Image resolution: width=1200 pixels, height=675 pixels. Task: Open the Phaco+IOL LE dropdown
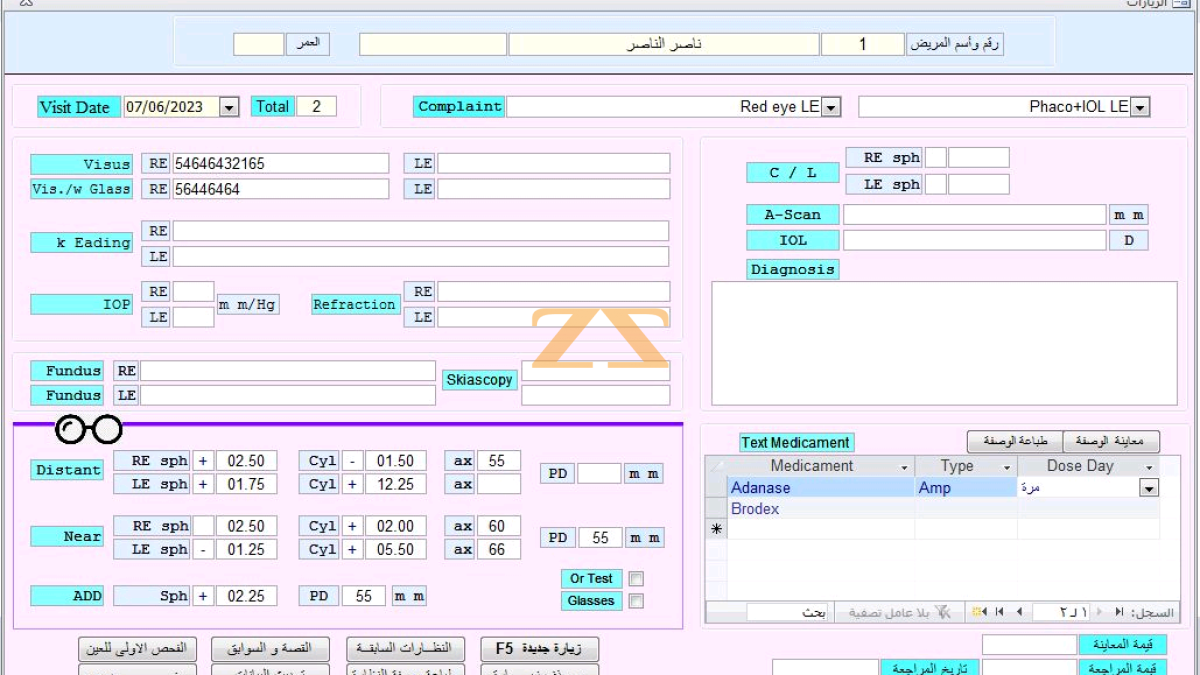(x=1140, y=107)
